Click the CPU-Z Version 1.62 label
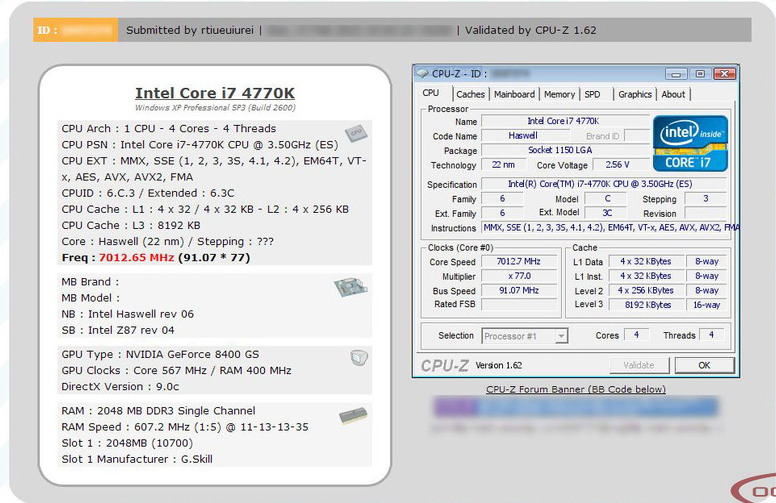776x503 pixels. (x=499, y=365)
